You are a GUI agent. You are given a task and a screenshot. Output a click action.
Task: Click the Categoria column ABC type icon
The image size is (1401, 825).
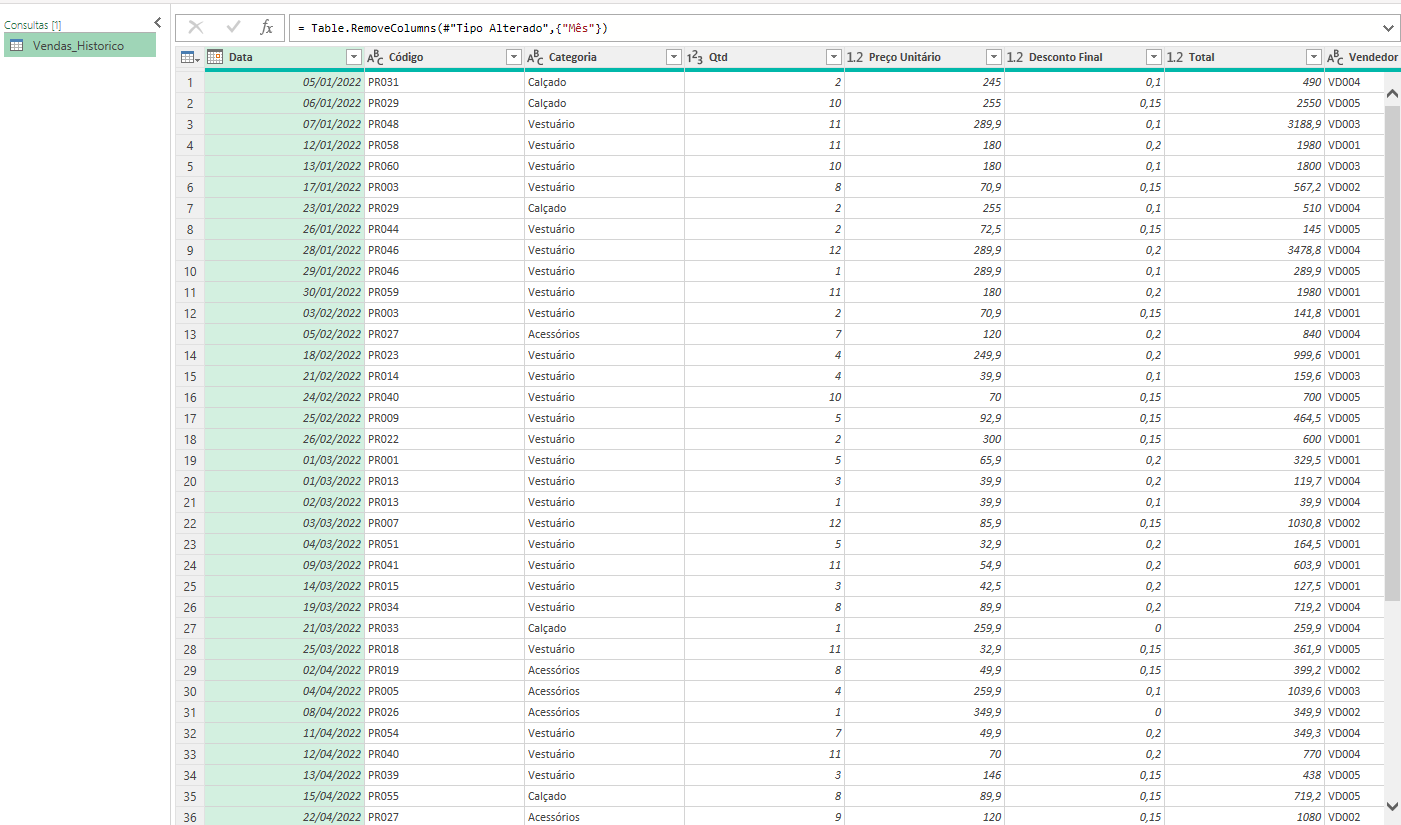(536, 57)
